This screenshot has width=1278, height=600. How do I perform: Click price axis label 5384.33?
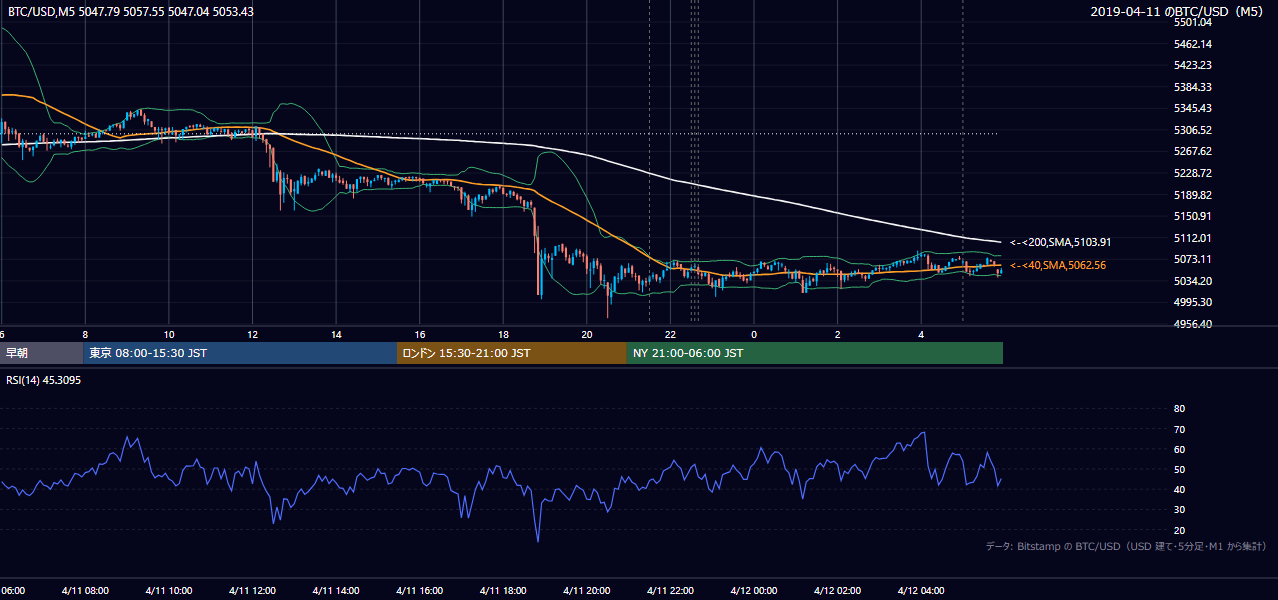(1193, 87)
